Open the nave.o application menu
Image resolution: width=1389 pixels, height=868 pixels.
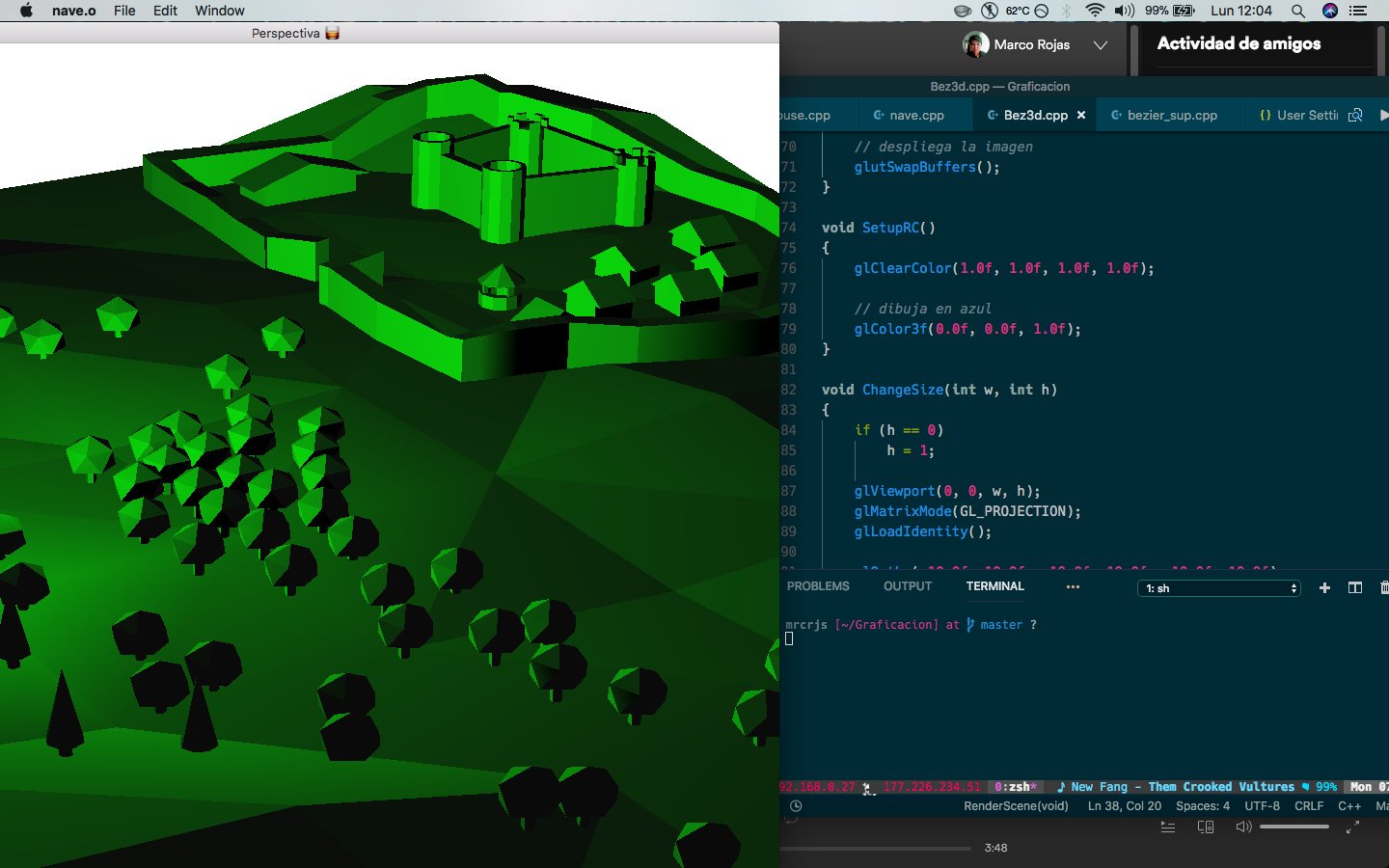tap(73, 11)
